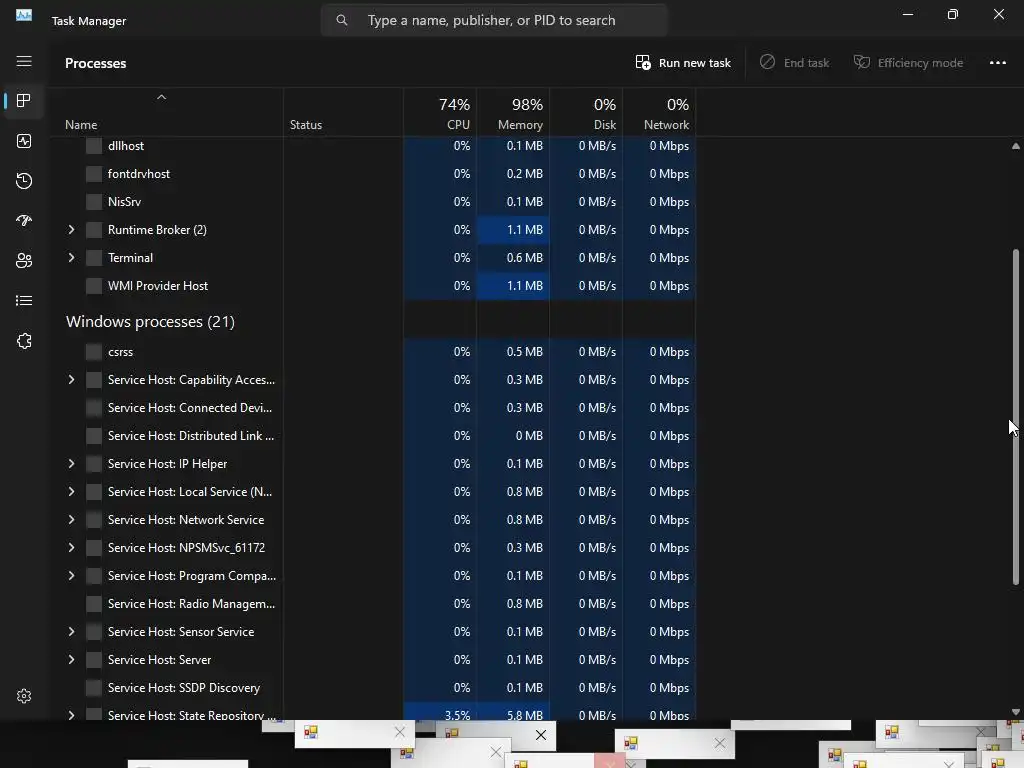The image size is (1024, 768).
Task: Click the 0 MB memory value for Distributed Link
Action: click(529, 436)
